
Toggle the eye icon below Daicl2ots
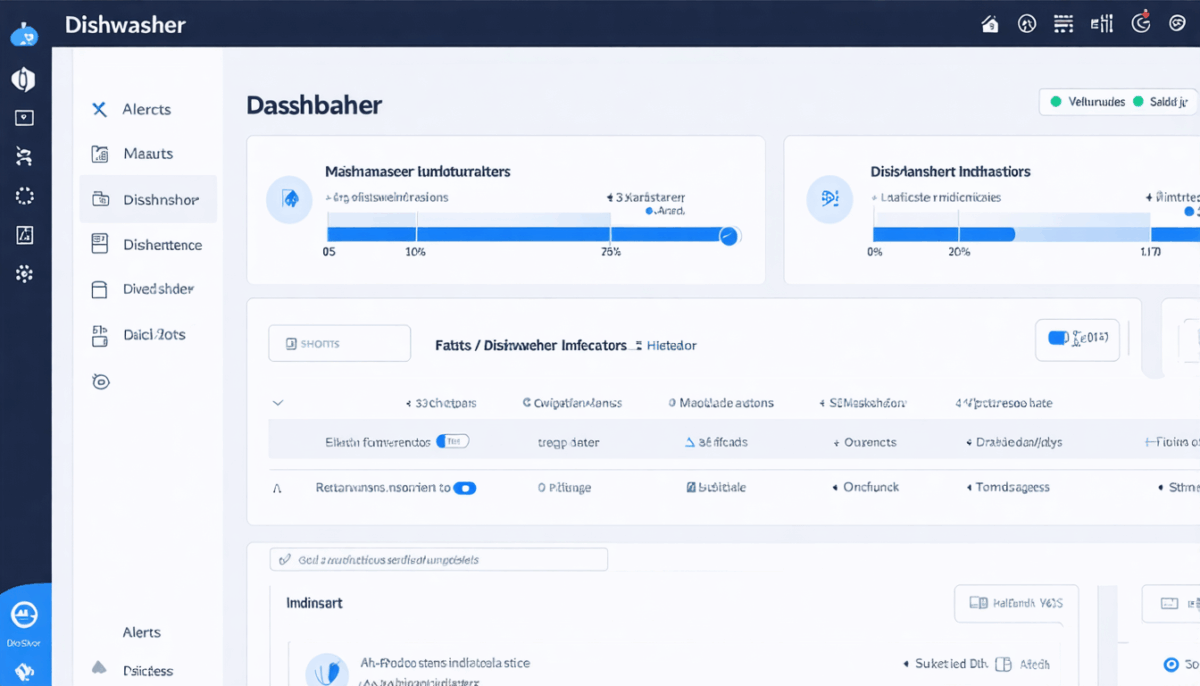click(x=100, y=381)
